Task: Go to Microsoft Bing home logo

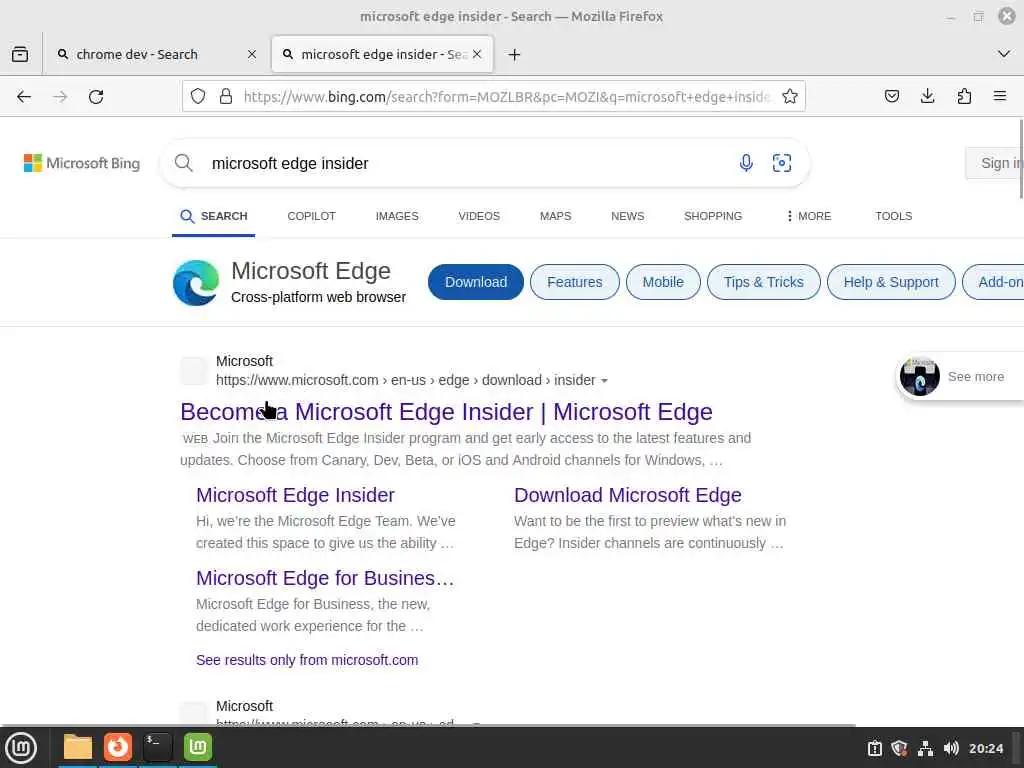Action: [x=82, y=163]
